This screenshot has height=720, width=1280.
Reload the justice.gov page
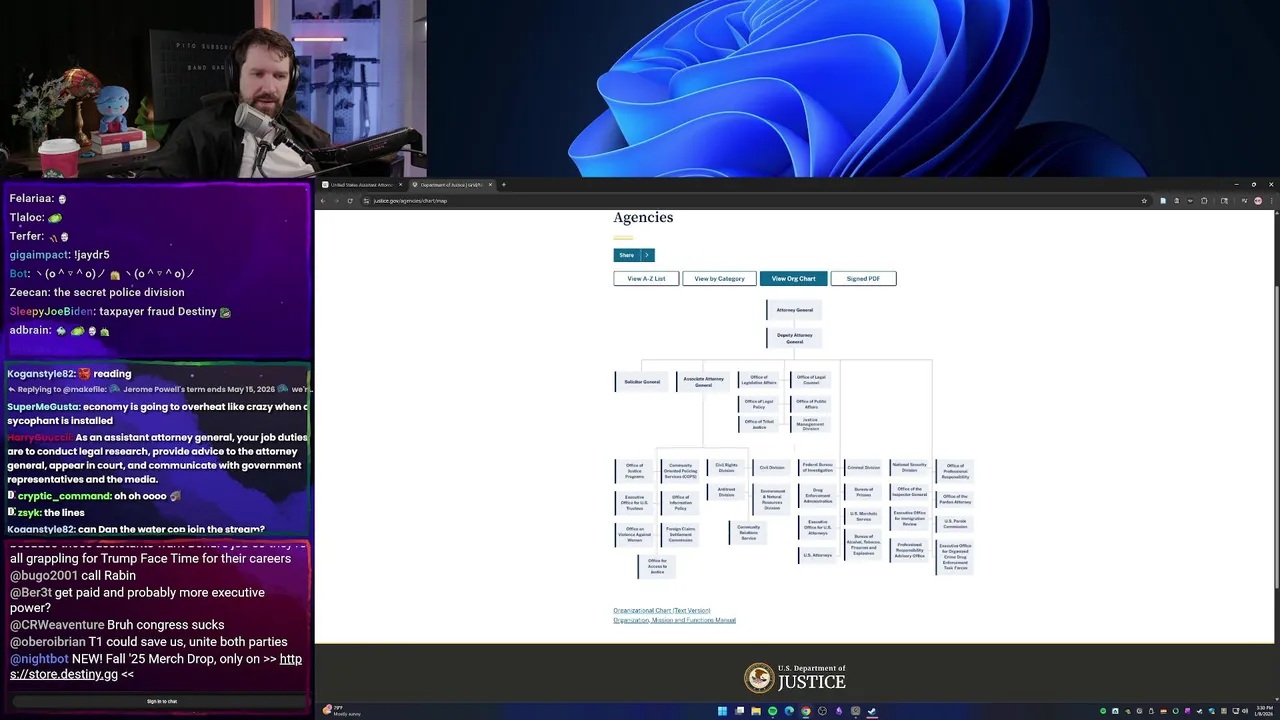[x=350, y=201]
